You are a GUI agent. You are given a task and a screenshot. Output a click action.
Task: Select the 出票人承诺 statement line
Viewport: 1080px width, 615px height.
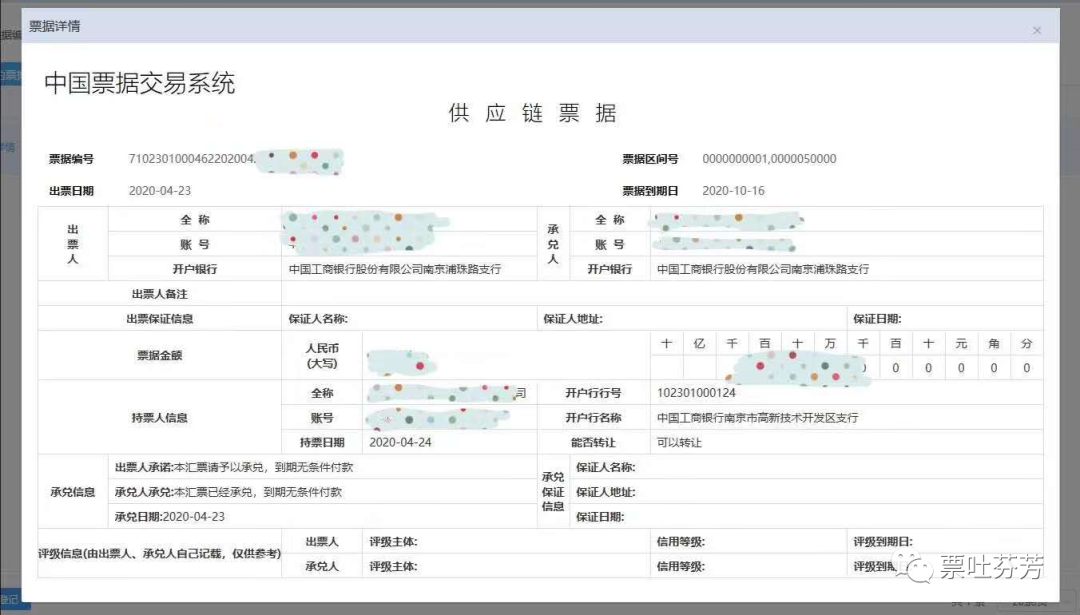[x=234, y=468]
